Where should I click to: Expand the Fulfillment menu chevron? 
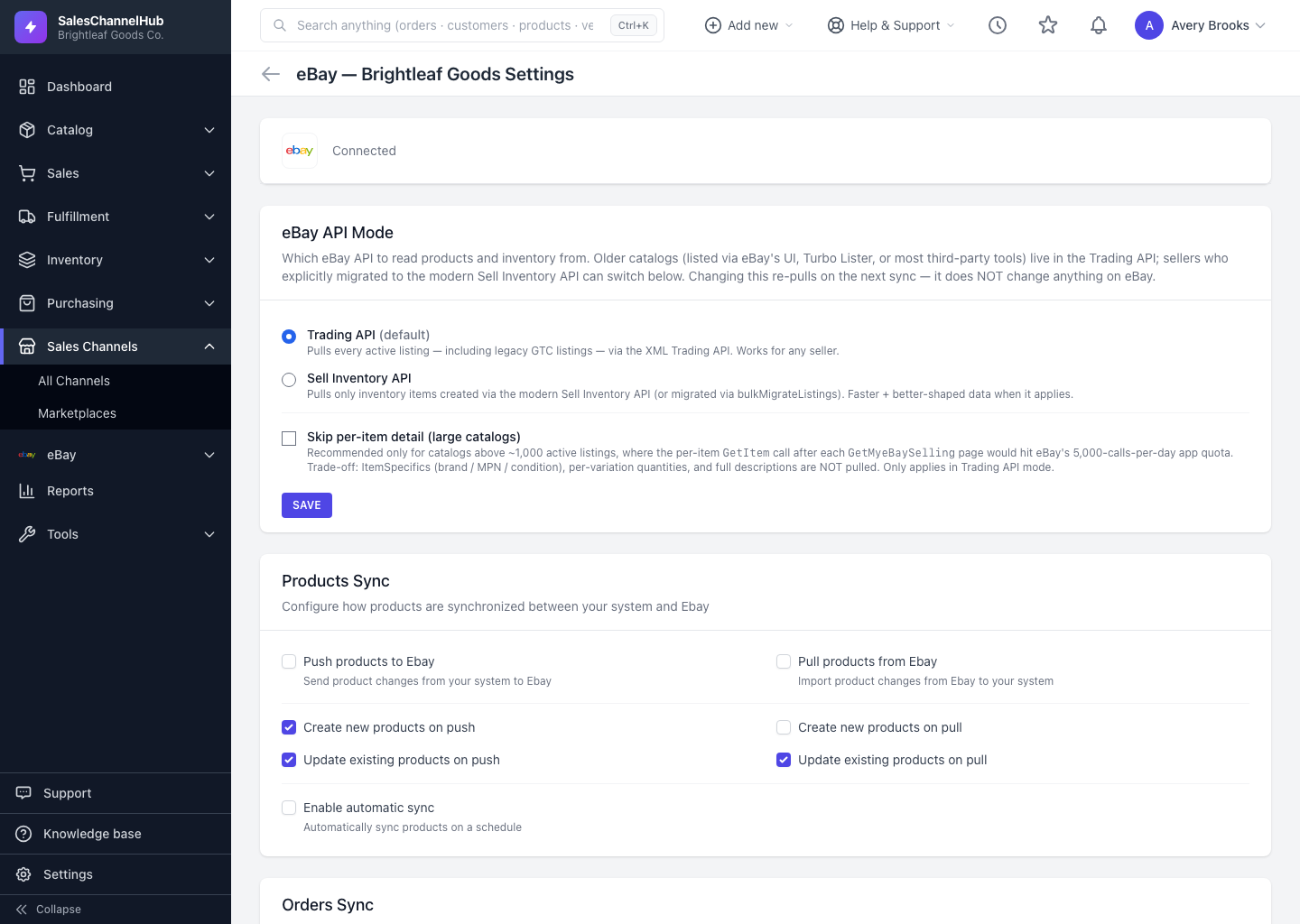[209, 217]
